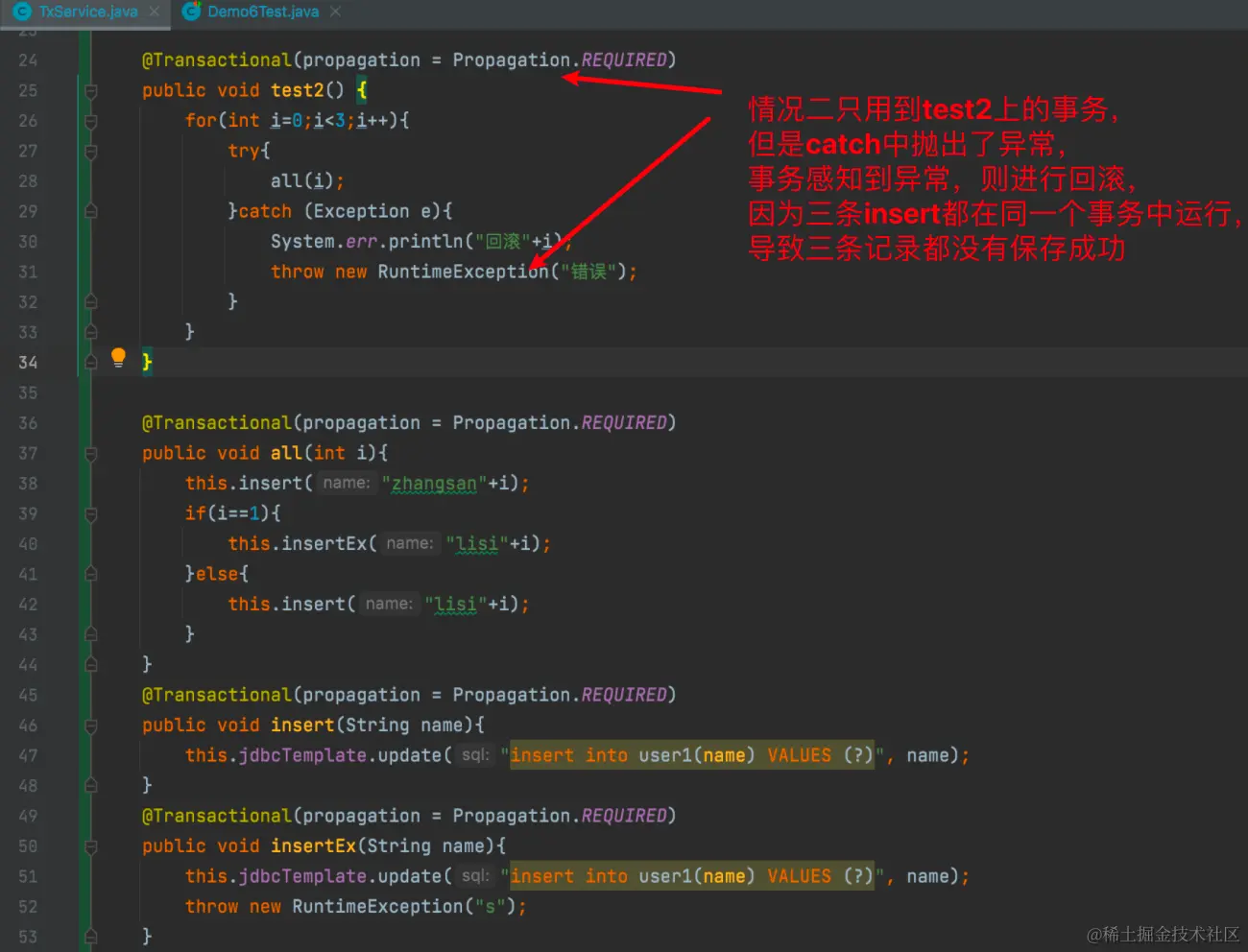This screenshot has height=952, width=1248.
Task: Collapse the if block fold on line 39
Action: tap(91, 514)
